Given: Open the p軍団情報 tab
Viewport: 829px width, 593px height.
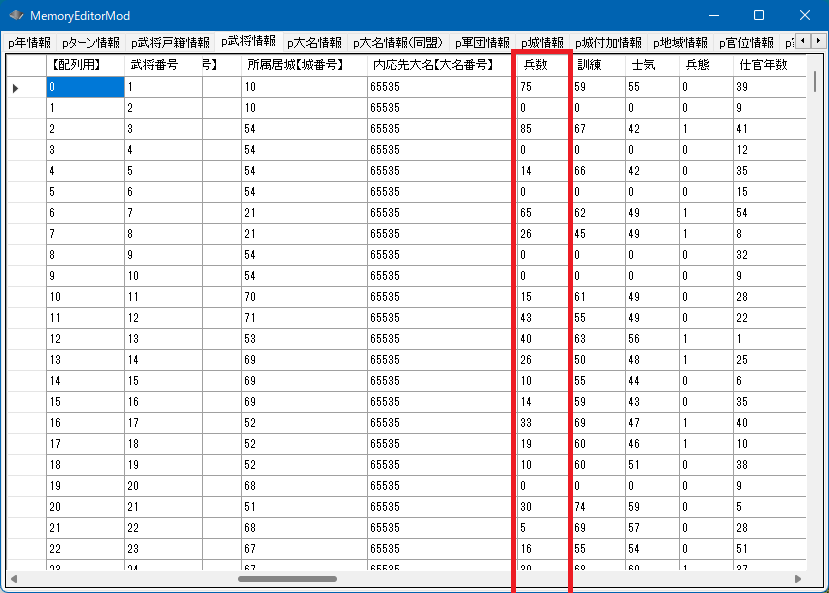Looking at the screenshot, I should tap(482, 43).
